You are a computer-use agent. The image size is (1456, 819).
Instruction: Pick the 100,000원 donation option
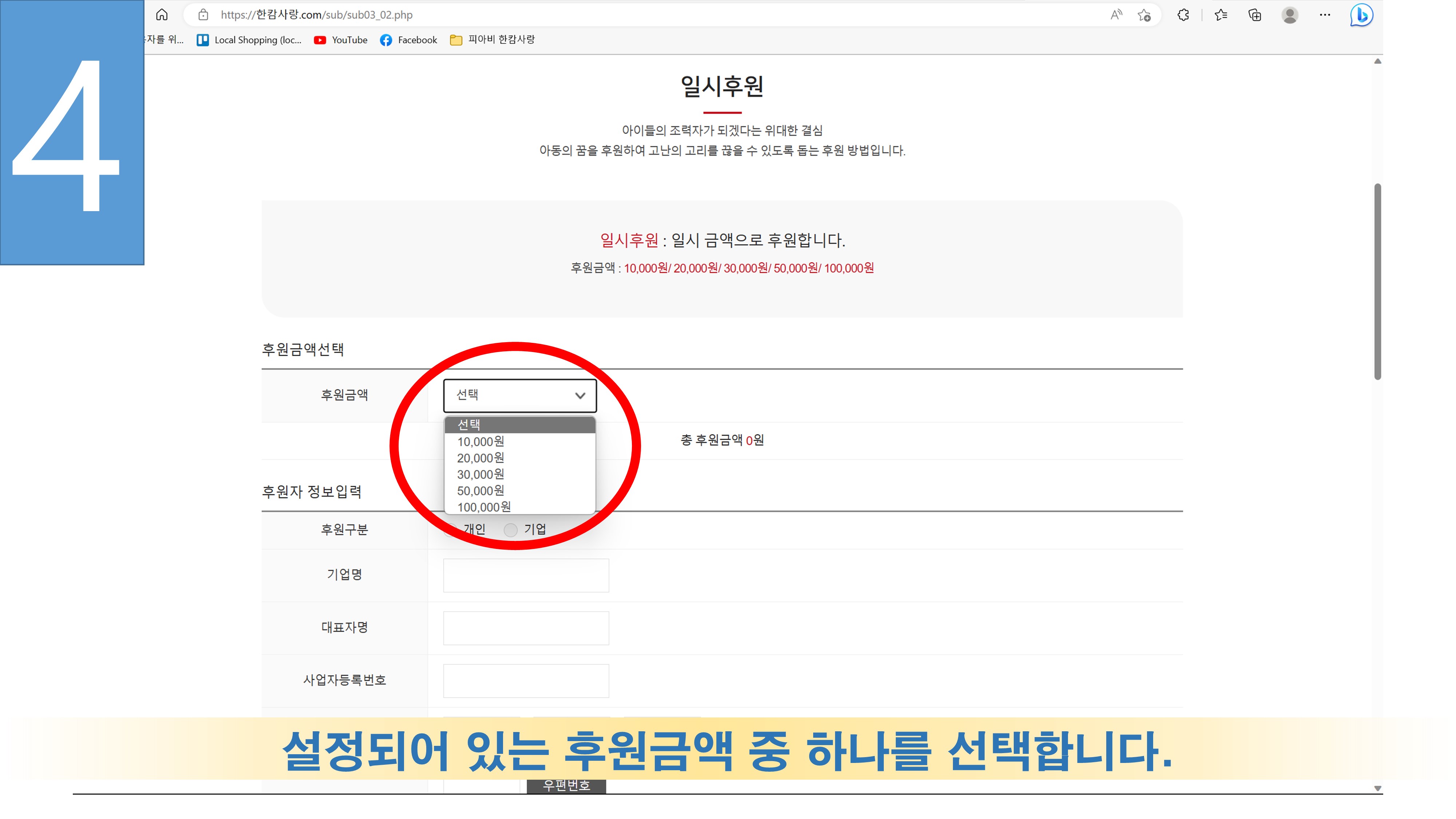click(x=484, y=507)
